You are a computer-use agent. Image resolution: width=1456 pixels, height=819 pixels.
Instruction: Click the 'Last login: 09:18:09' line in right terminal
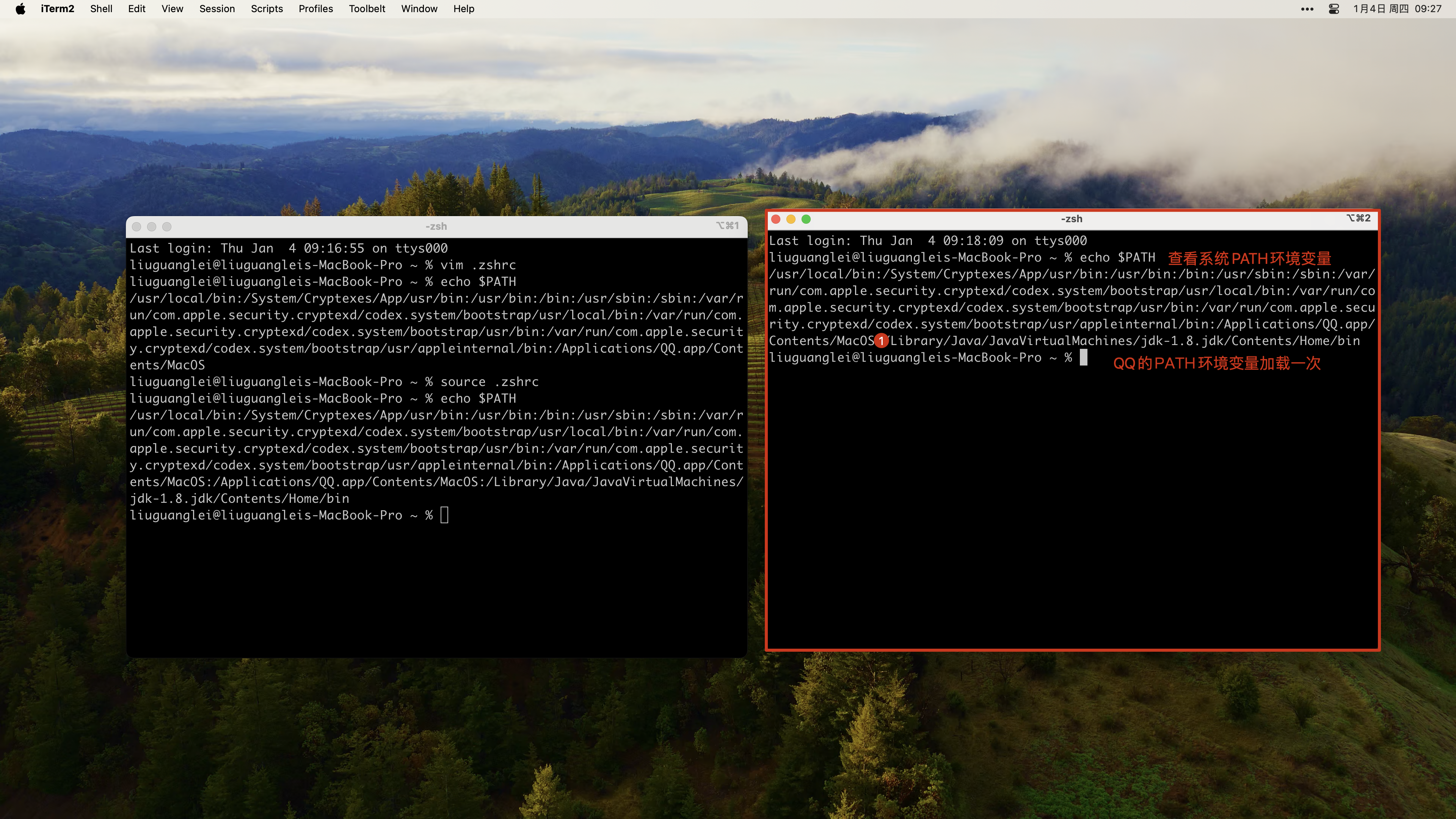click(927, 241)
